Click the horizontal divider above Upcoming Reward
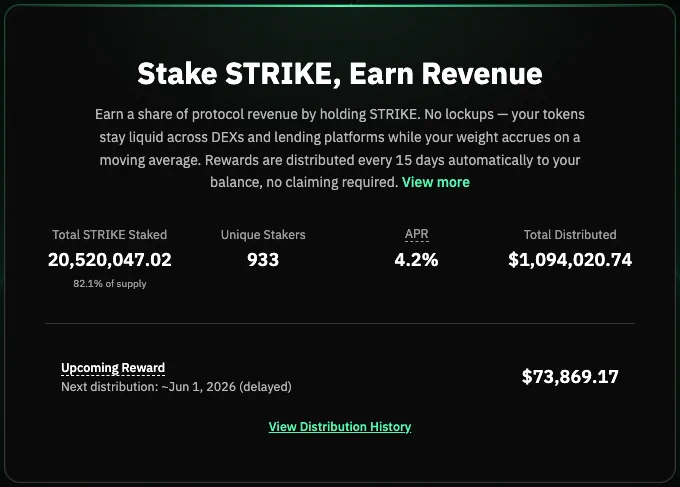 (340, 323)
